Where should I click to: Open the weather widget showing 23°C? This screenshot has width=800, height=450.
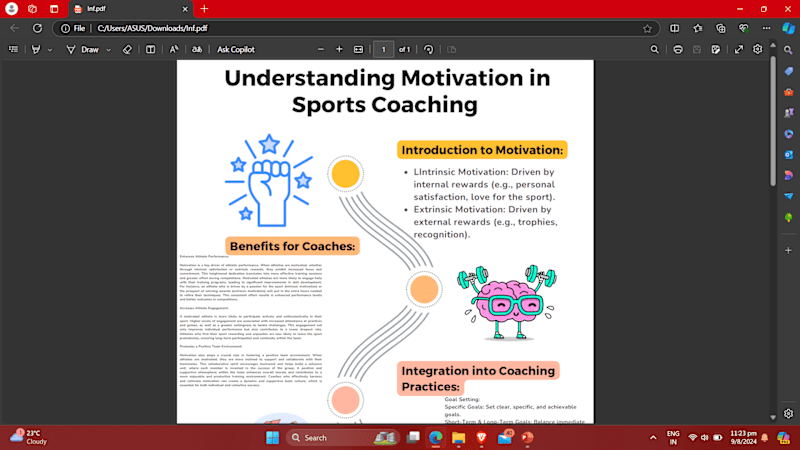[29, 437]
